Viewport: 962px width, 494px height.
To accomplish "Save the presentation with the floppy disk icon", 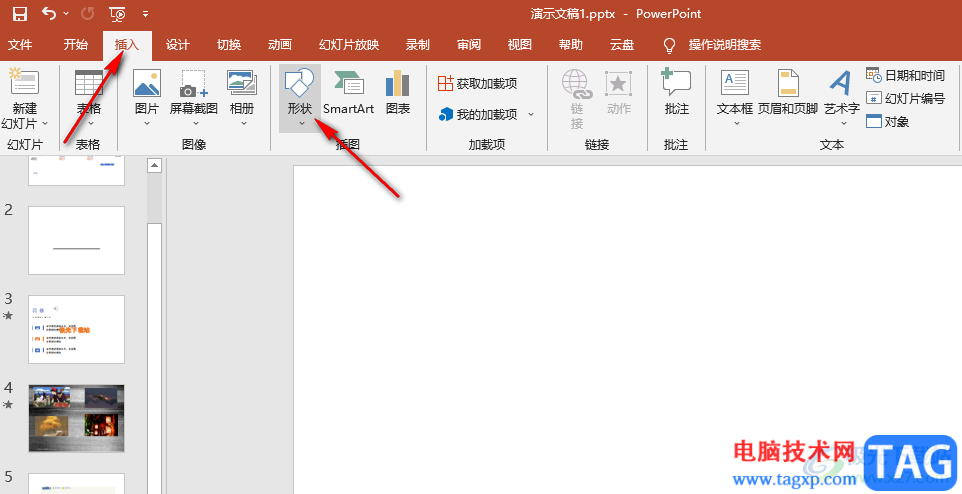I will pyautogui.click(x=20, y=14).
